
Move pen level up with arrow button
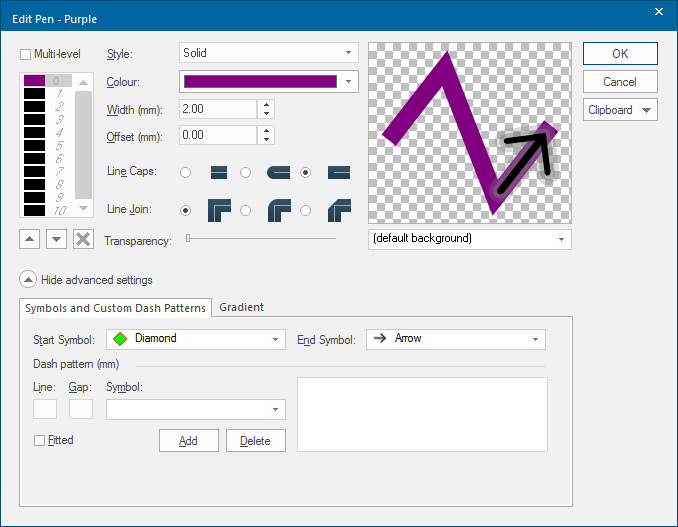pos(29,239)
